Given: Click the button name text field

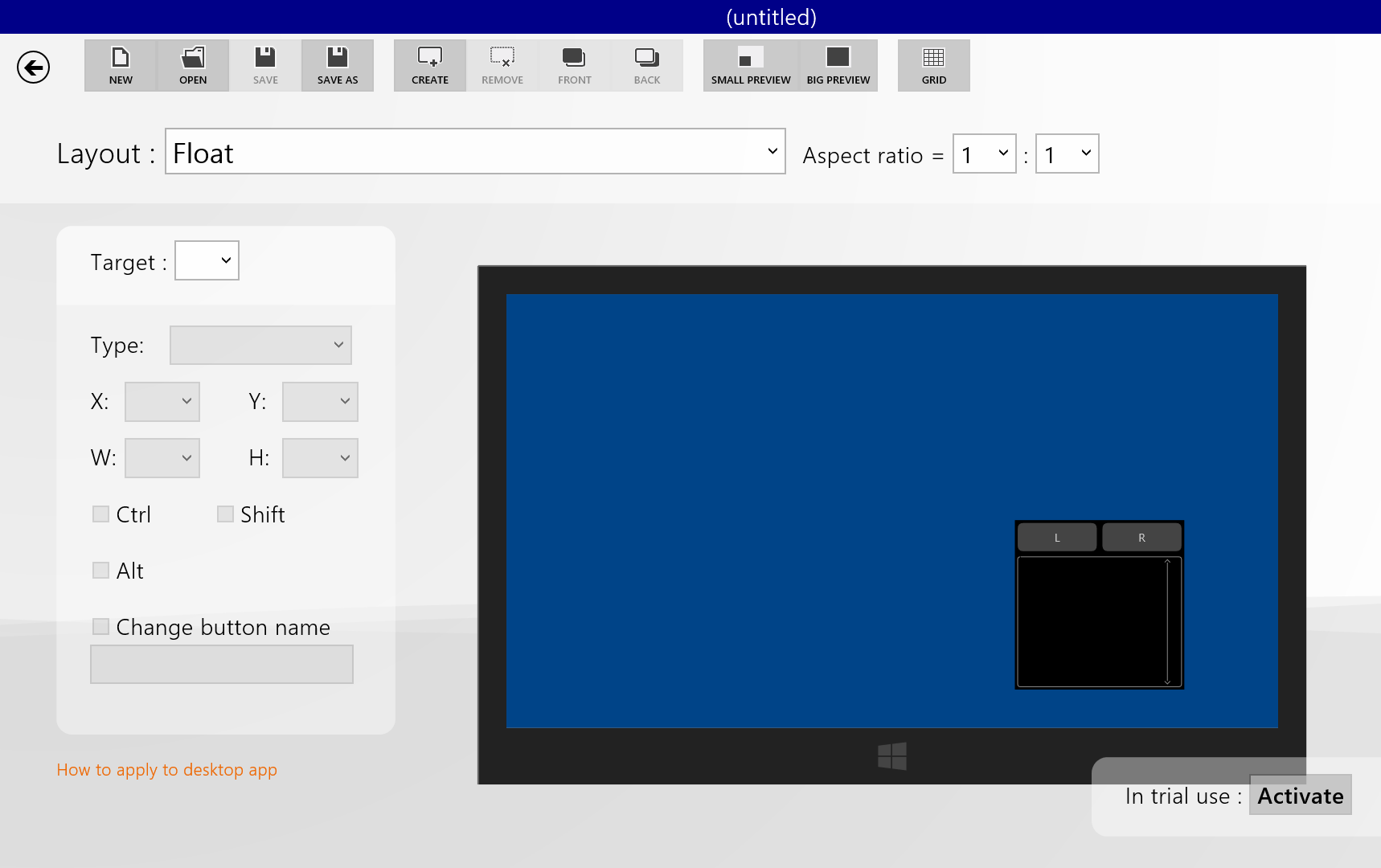Looking at the screenshot, I should click(x=221, y=664).
